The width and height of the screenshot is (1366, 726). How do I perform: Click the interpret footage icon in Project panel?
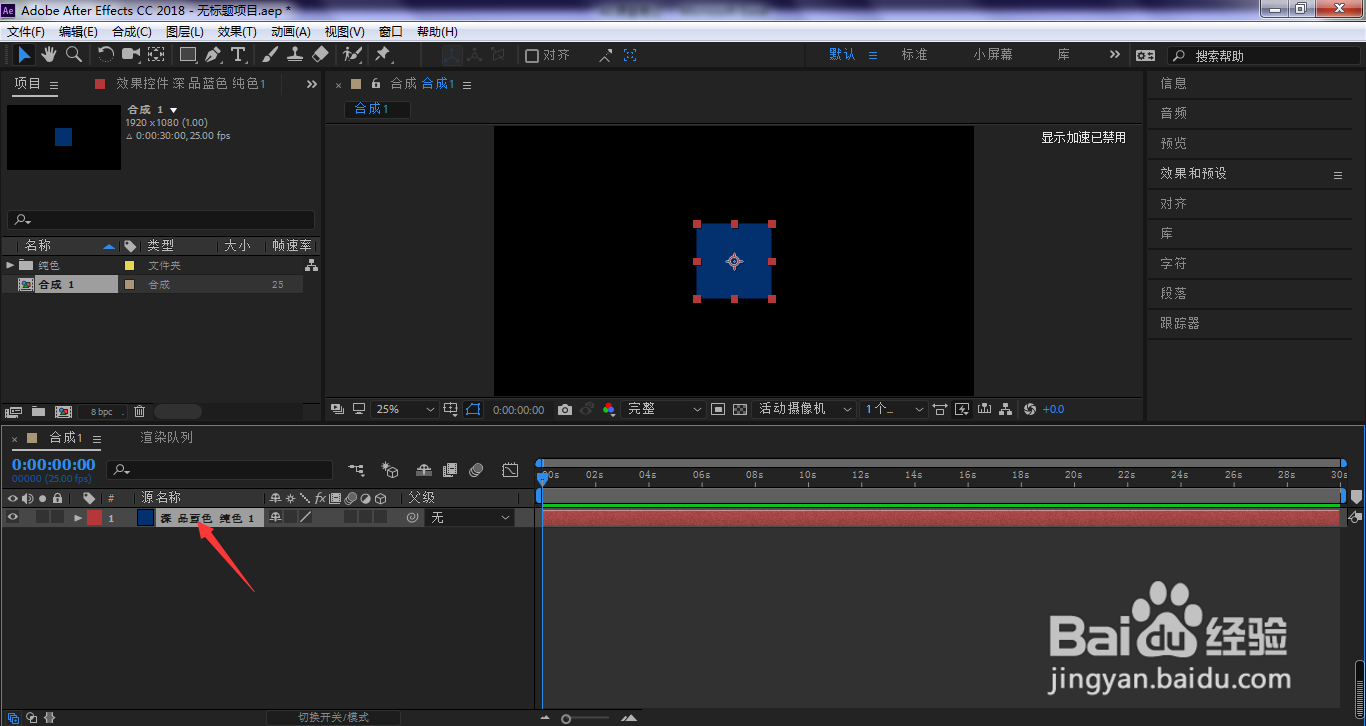coord(13,411)
